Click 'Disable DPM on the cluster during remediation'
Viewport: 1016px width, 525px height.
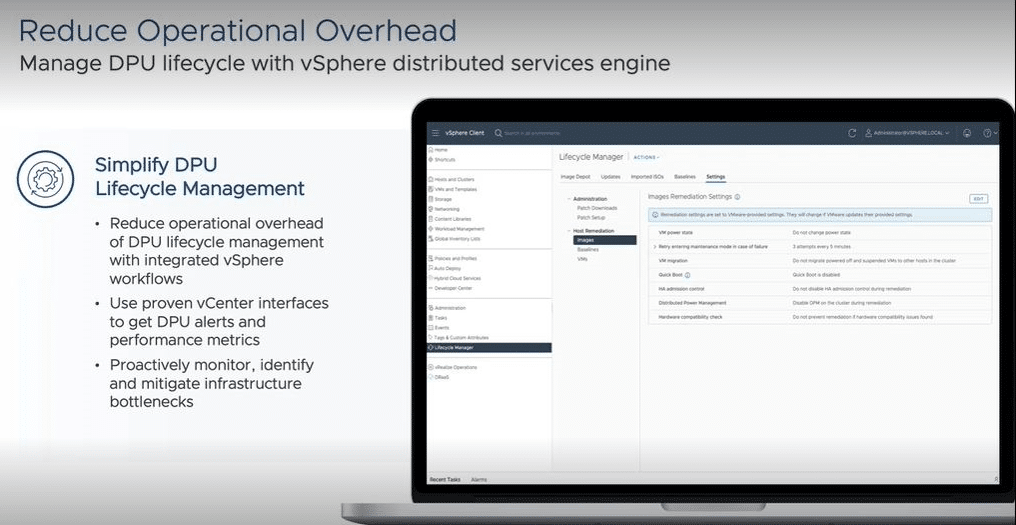coord(841,303)
